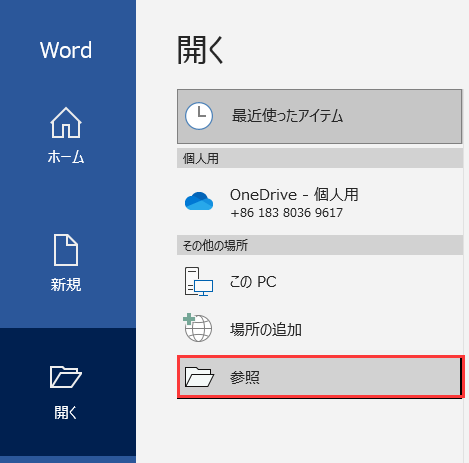This screenshot has height=463, width=469.
Task: Click the folder icon next to 参照
Action: (199, 377)
